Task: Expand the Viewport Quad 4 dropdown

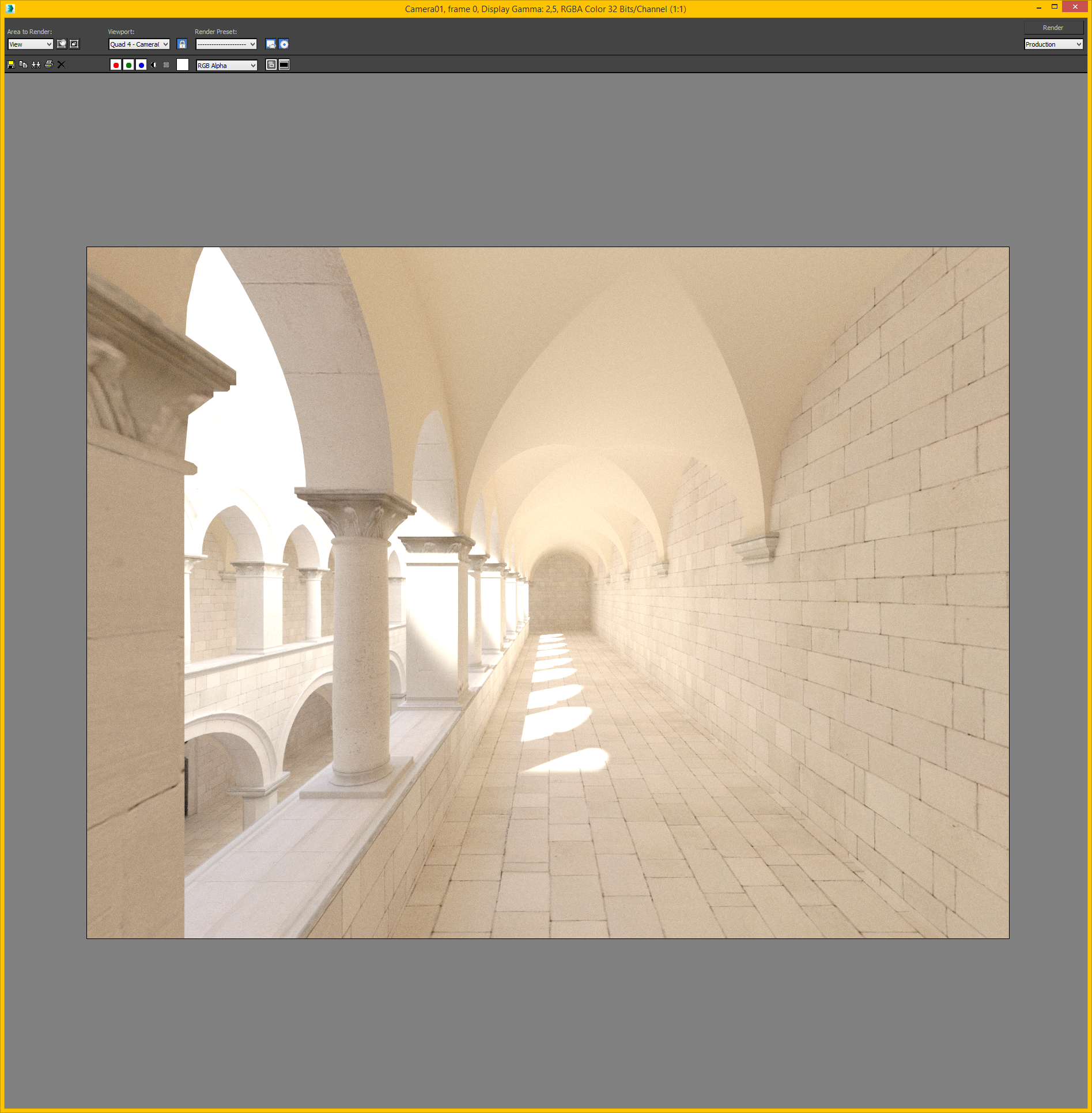Action: coord(139,44)
